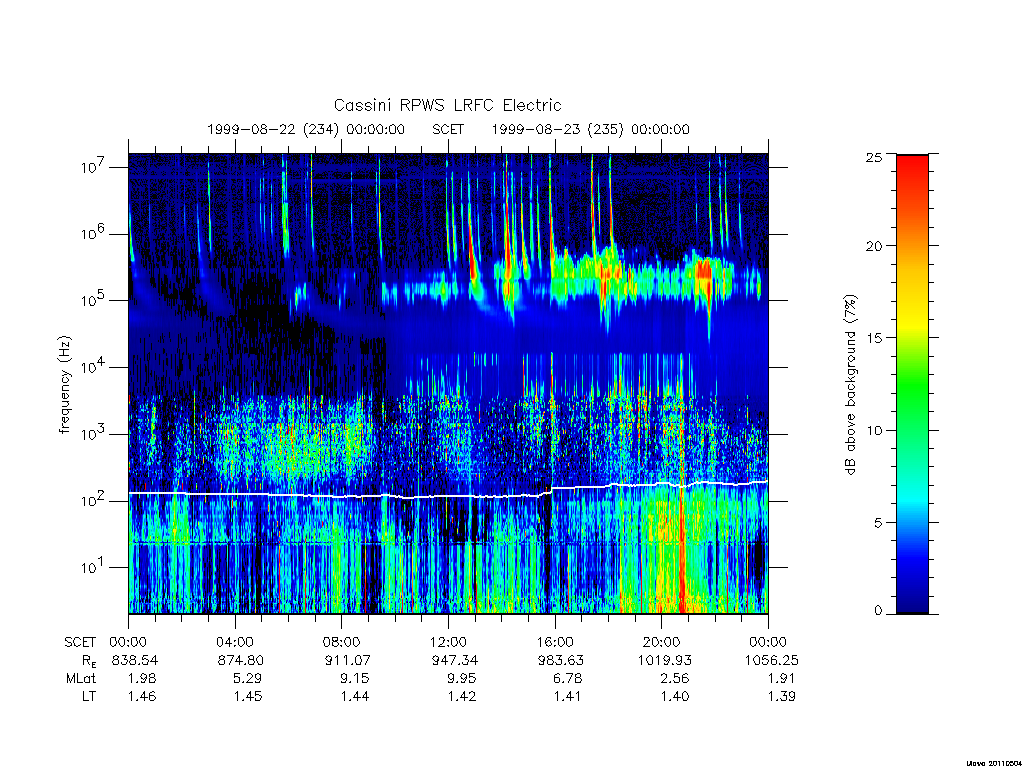Click the colorbar value 10
The height and width of the screenshot is (768, 1024).
click(x=874, y=430)
